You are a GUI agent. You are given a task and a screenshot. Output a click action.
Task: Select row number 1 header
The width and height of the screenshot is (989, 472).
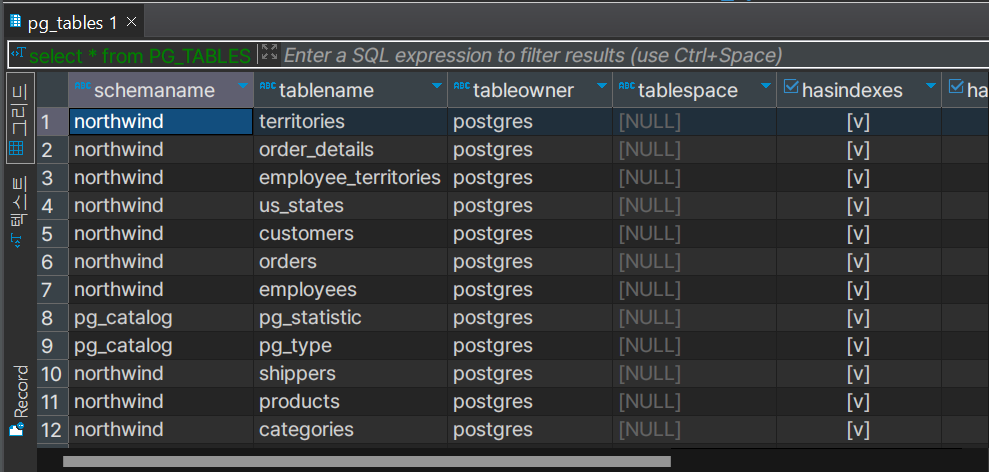pos(52,121)
